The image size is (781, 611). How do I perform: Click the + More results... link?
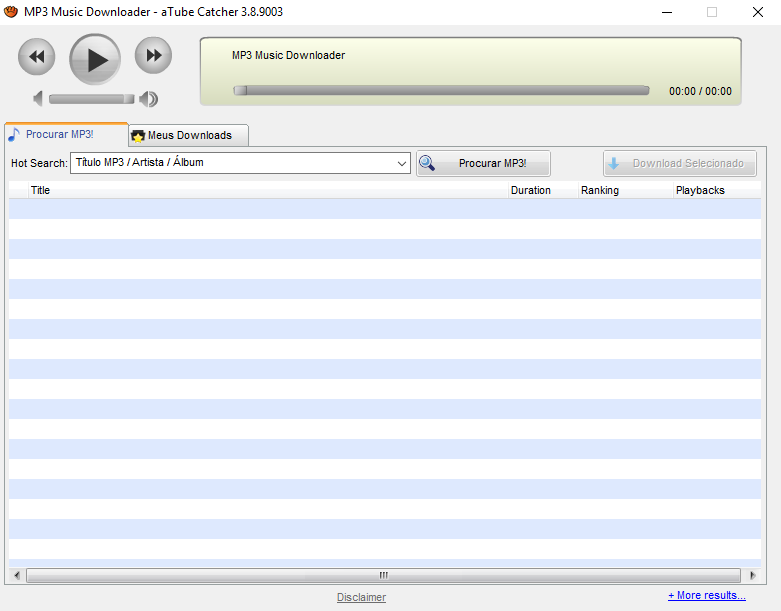coord(707,596)
